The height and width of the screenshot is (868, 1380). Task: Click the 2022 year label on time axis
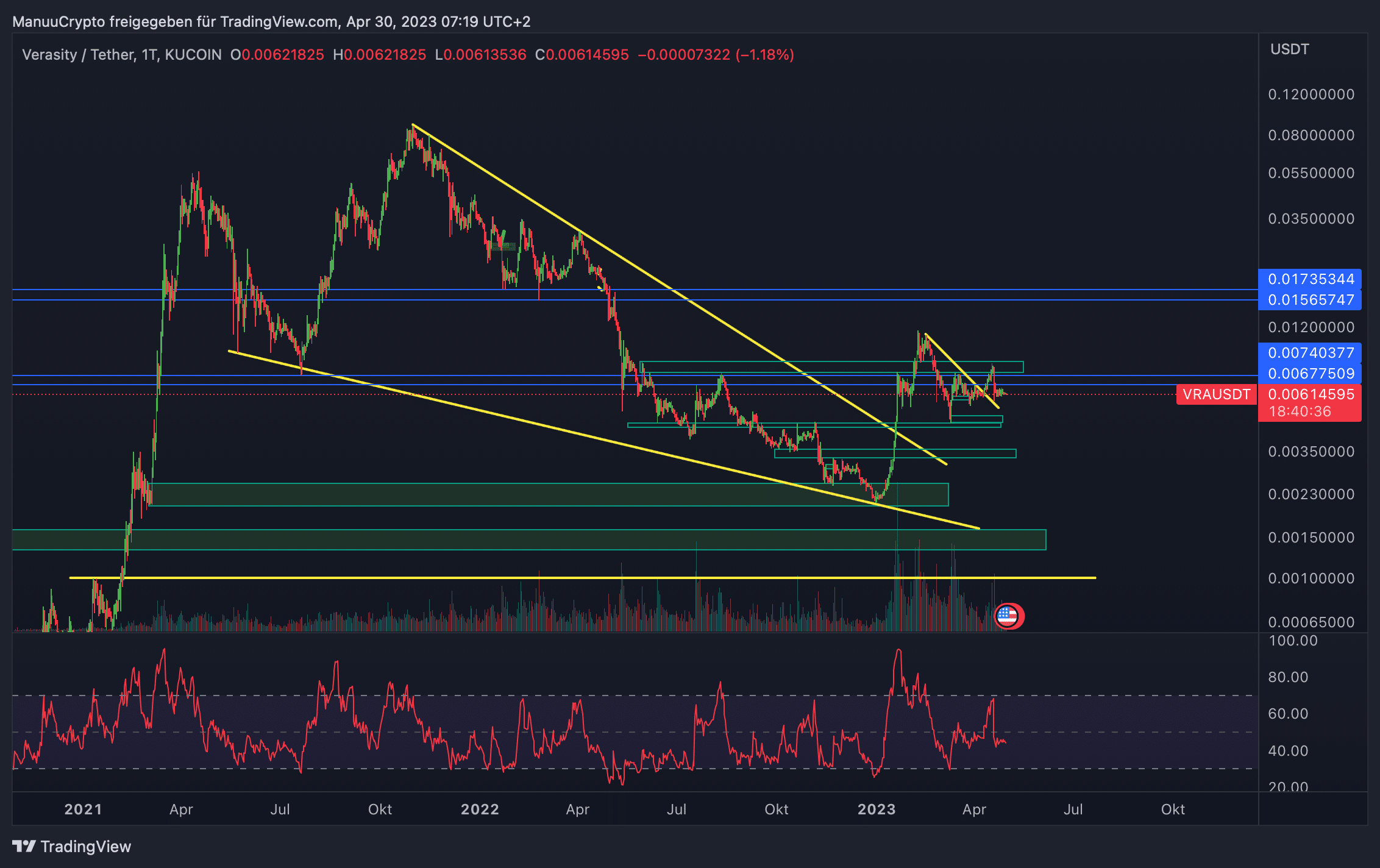point(480,809)
